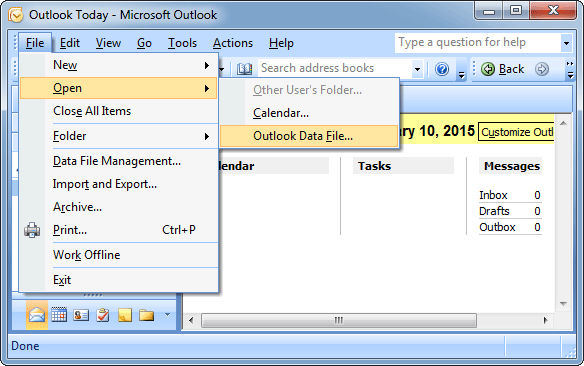Select Outlook Data File in submenu

pos(309,136)
